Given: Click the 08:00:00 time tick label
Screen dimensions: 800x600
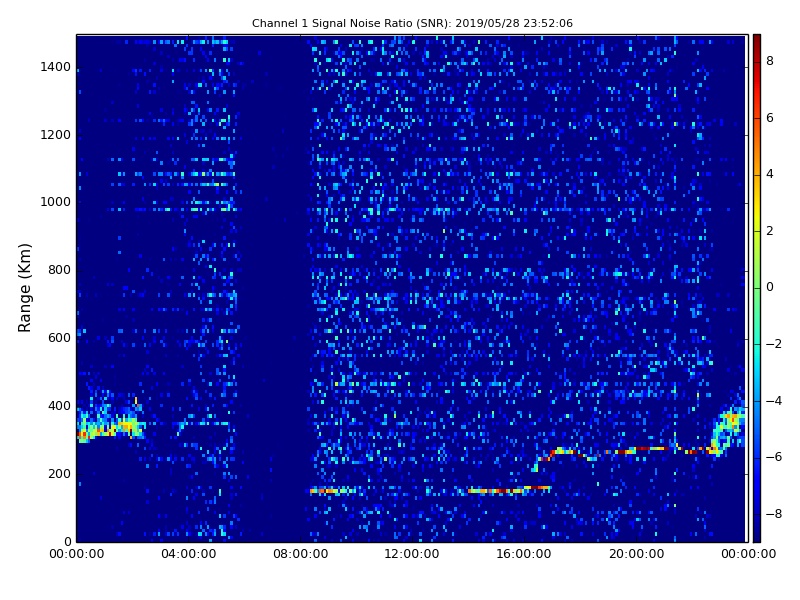Looking at the screenshot, I should [x=301, y=554].
